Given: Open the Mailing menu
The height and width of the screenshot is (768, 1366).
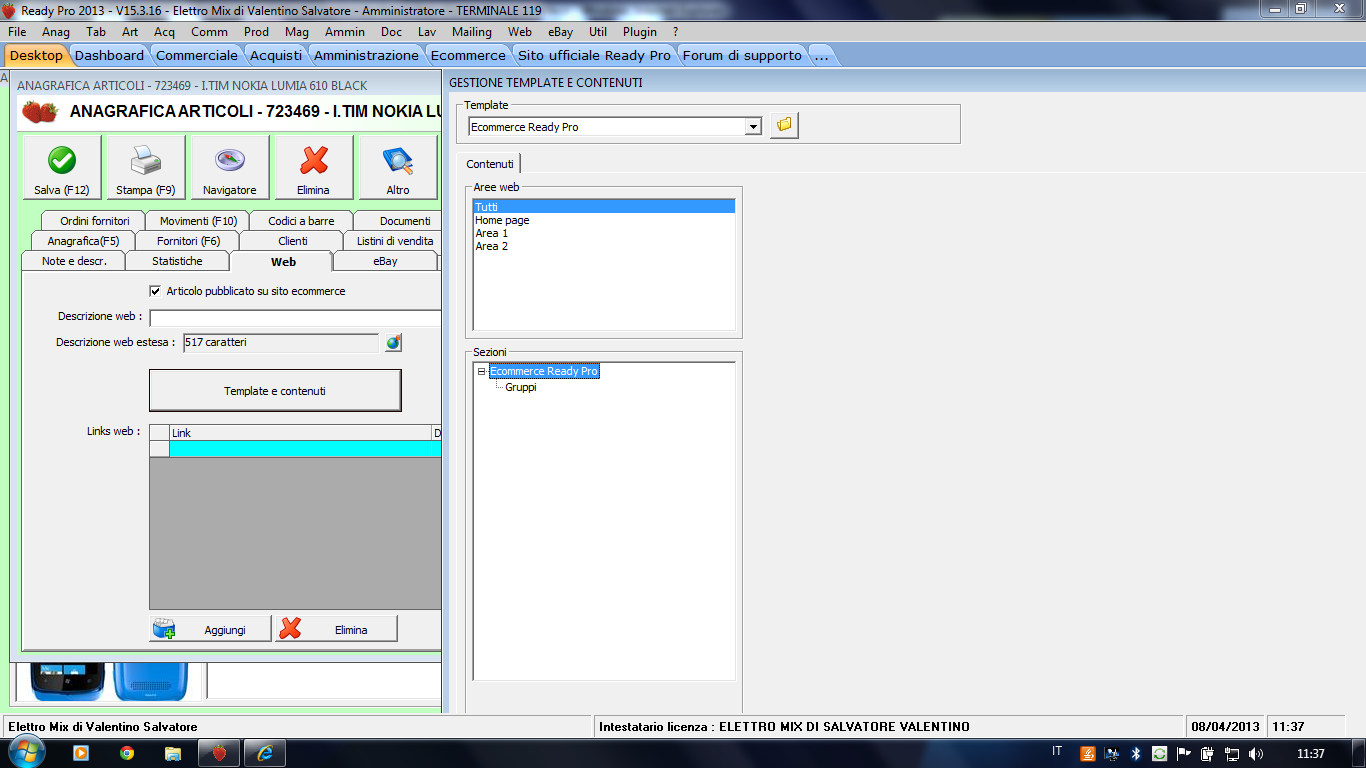Looking at the screenshot, I should click(x=472, y=32).
